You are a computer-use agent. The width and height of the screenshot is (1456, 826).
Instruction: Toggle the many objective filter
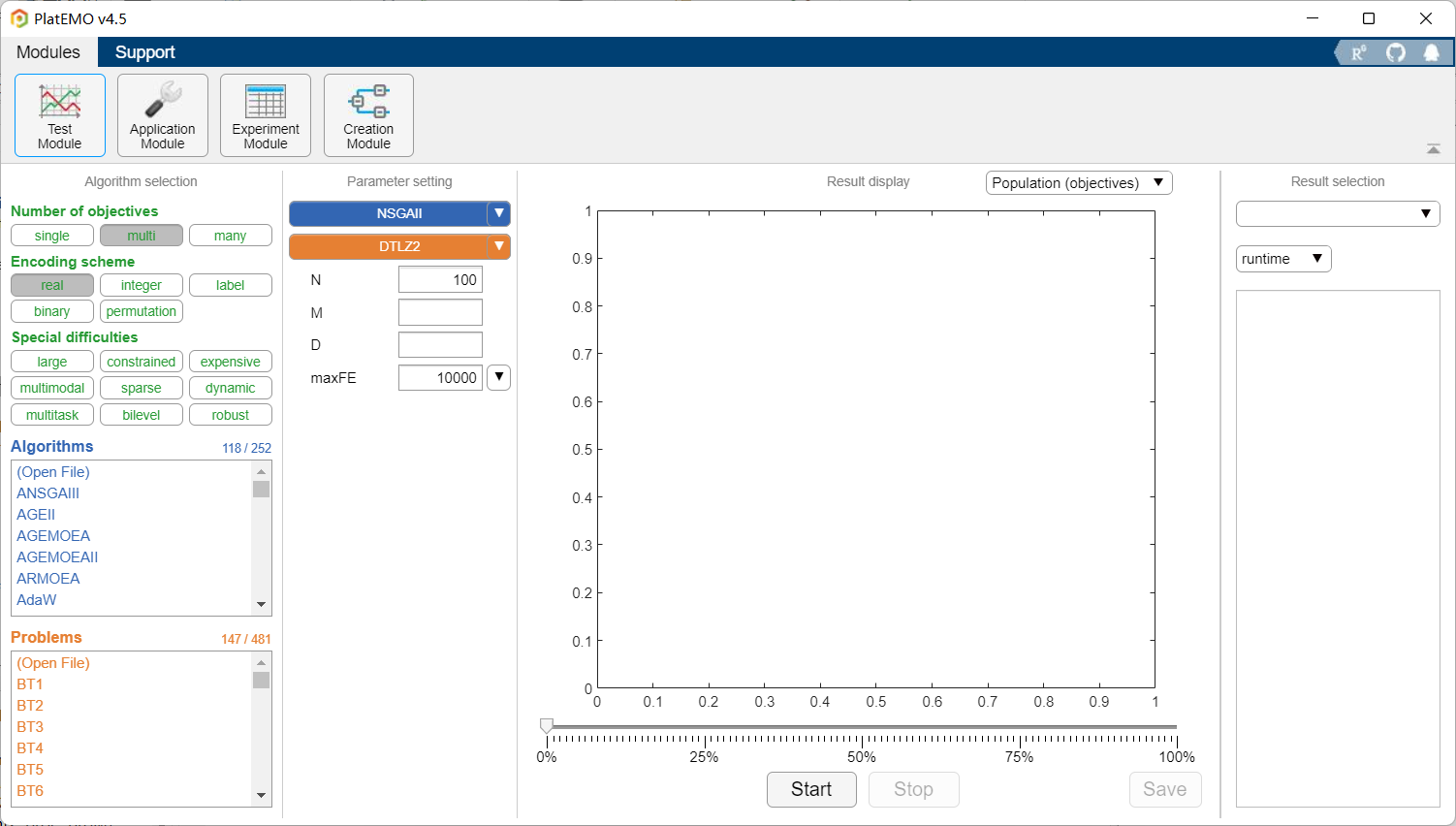(231, 236)
